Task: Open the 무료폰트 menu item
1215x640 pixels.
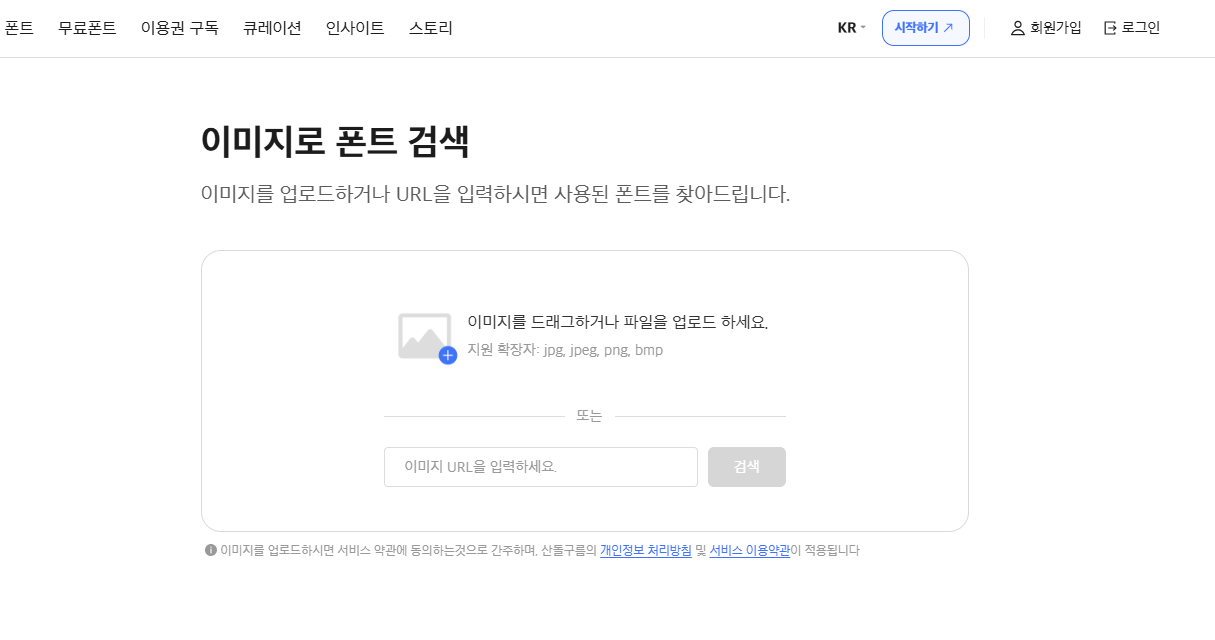Action: pos(87,28)
